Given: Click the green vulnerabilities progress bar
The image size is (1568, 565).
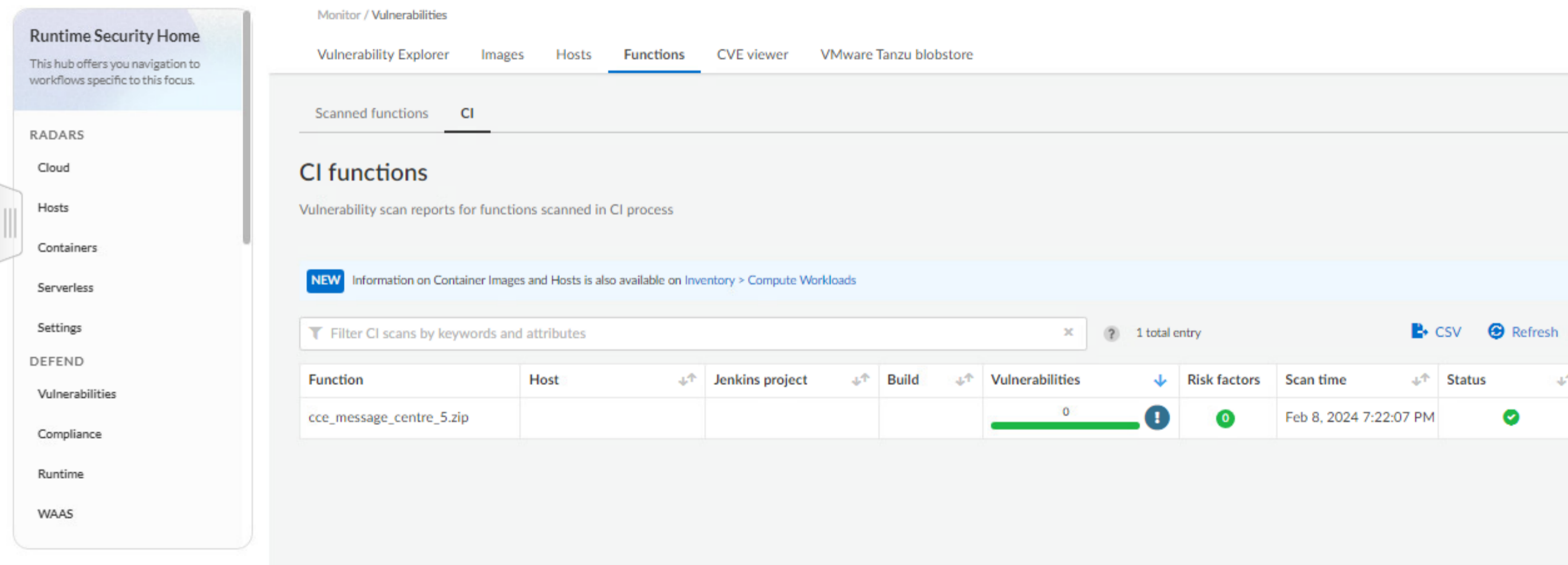Looking at the screenshot, I should point(1064,425).
